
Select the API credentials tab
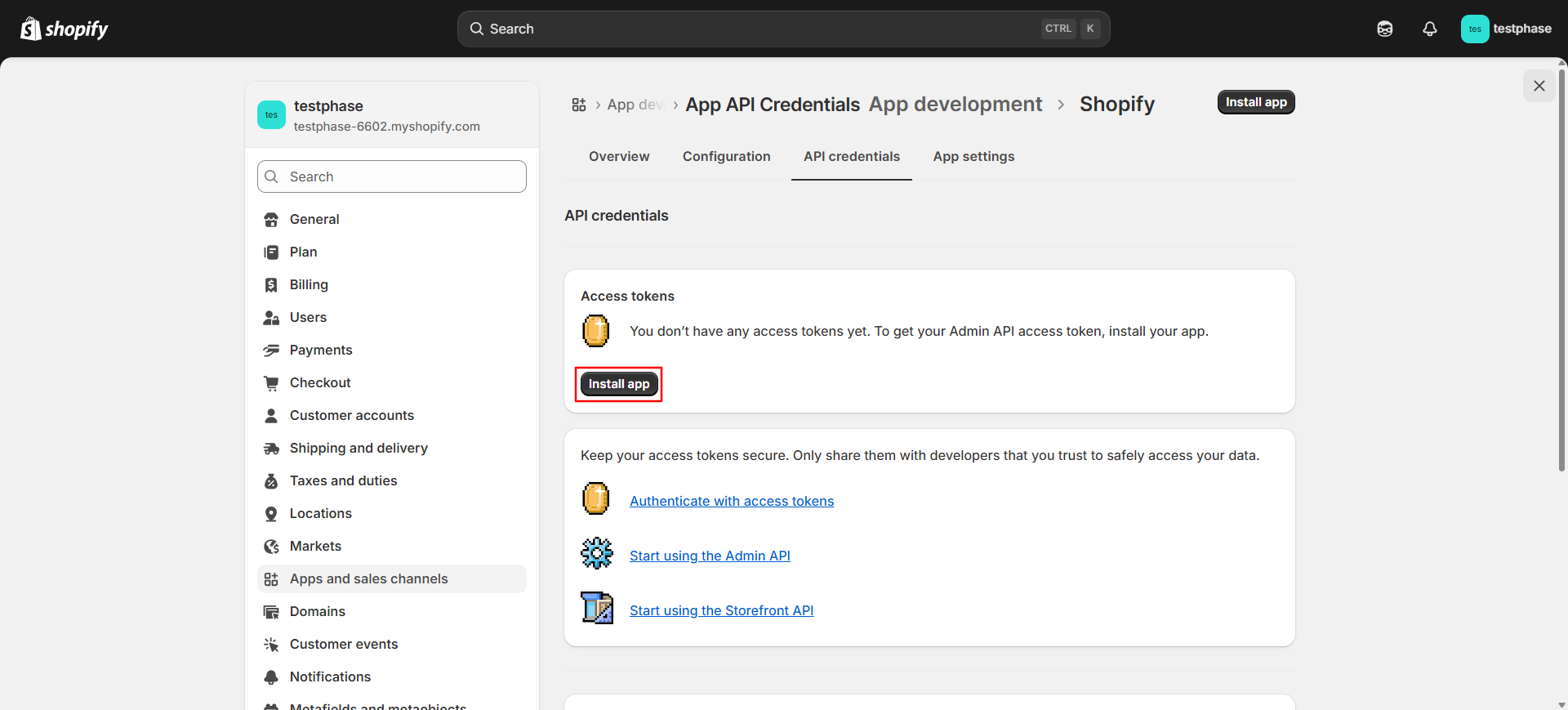852,156
